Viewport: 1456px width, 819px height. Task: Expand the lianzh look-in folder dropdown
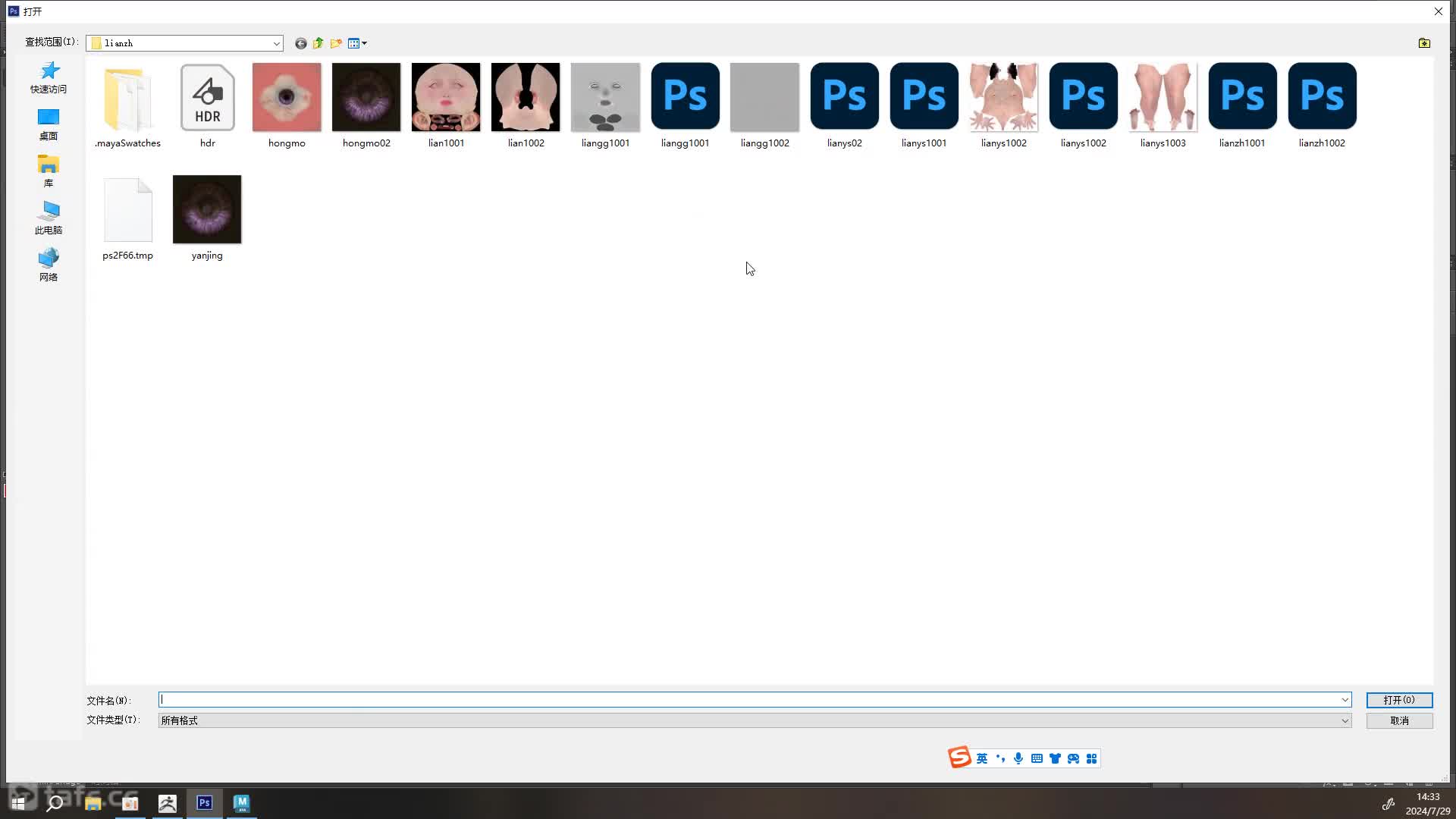[x=276, y=43]
